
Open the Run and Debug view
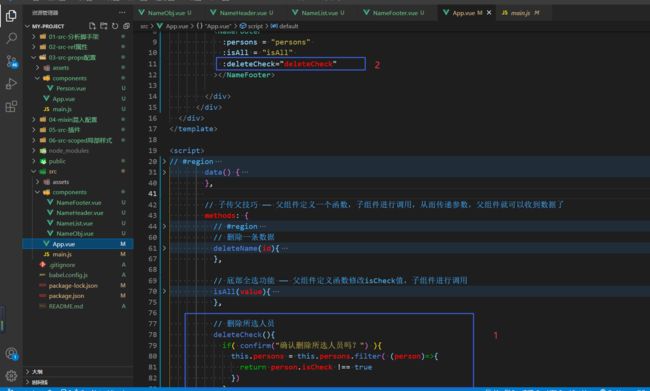(x=11, y=84)
